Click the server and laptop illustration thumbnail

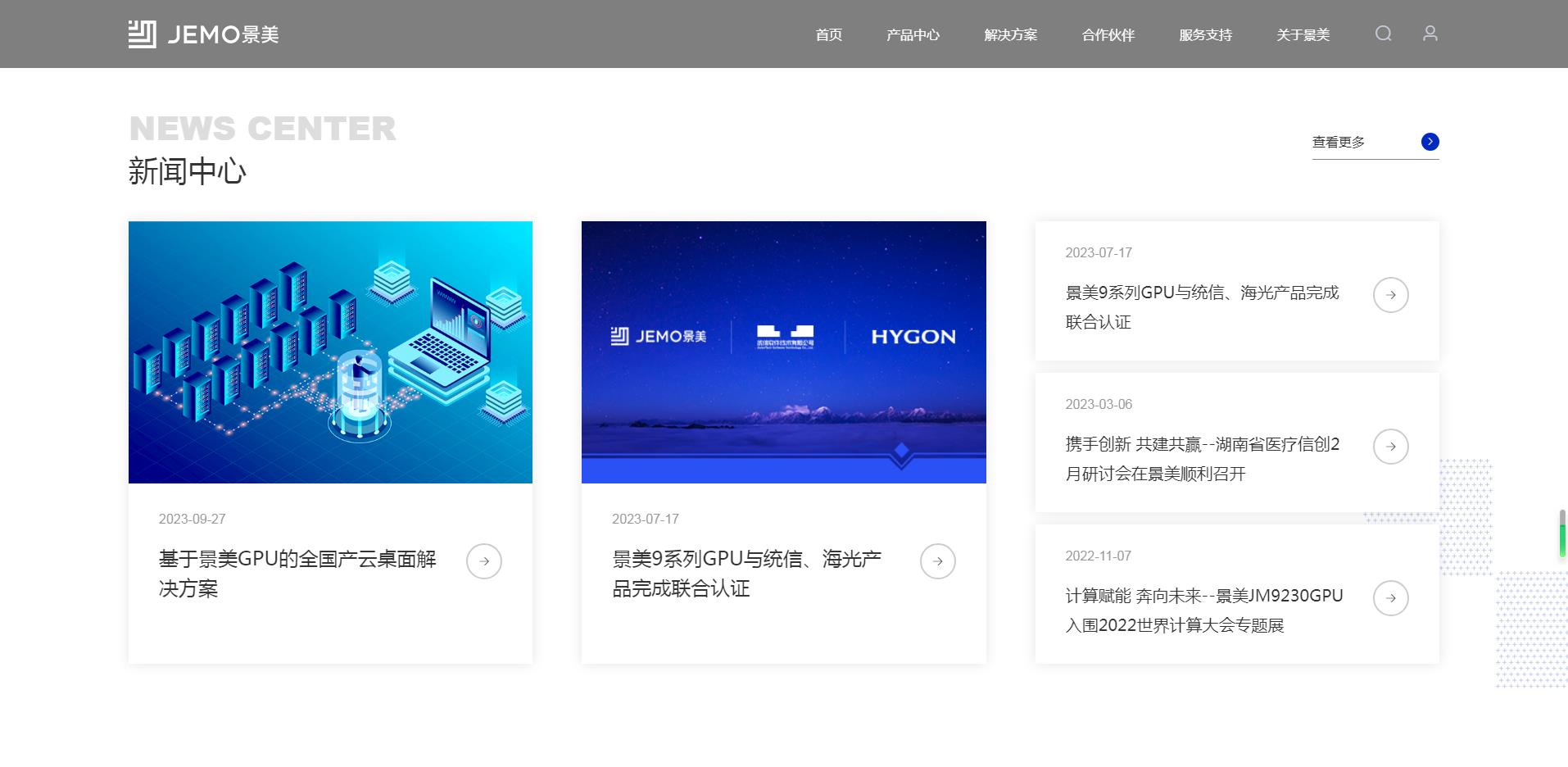point(330,352)
